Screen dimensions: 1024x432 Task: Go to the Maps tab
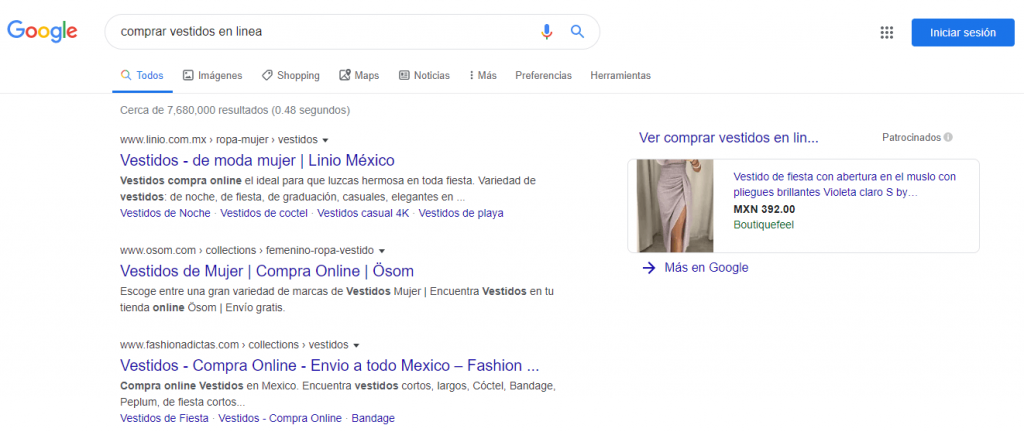359,76
